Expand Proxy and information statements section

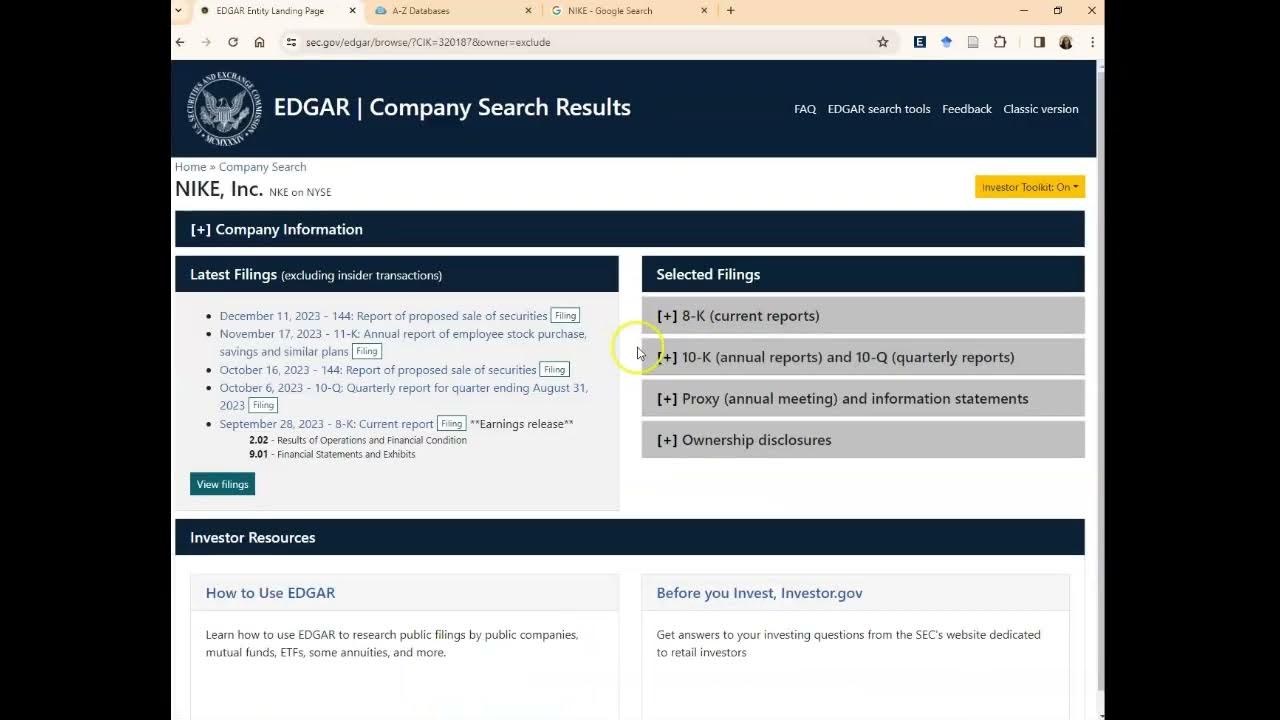coord(863,398)
